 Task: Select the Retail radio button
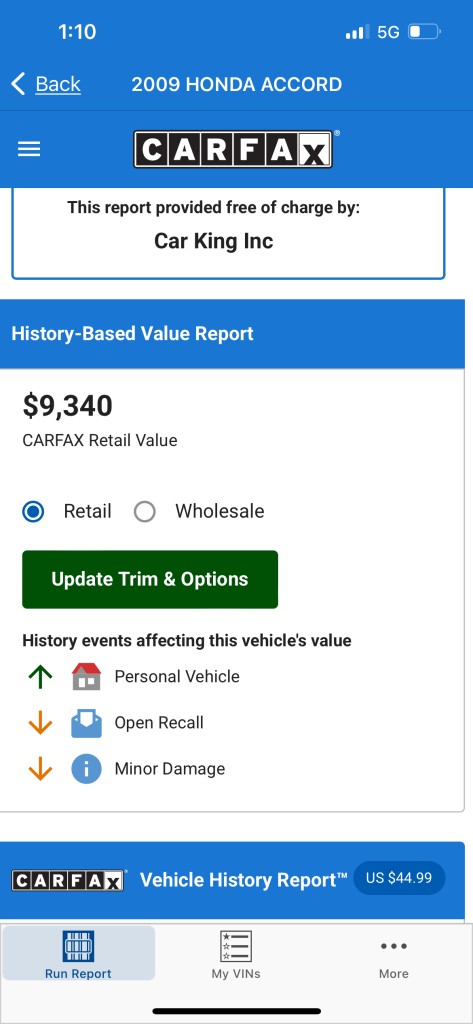33,511
